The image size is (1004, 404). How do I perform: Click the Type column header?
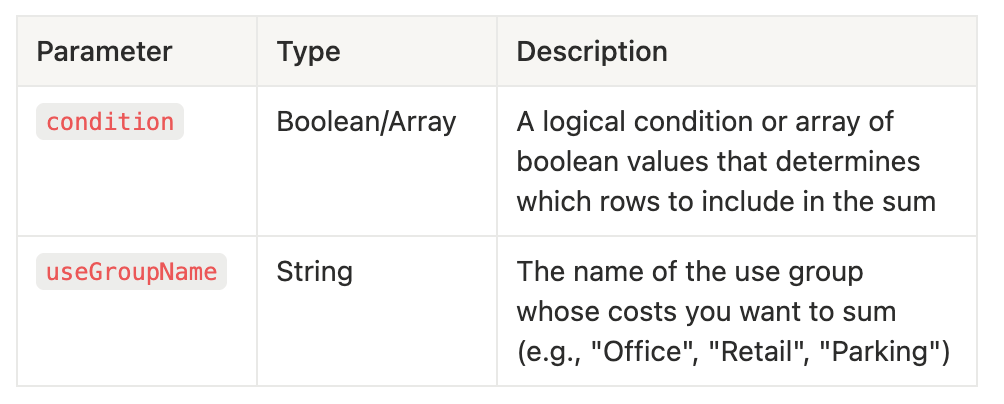308,52
